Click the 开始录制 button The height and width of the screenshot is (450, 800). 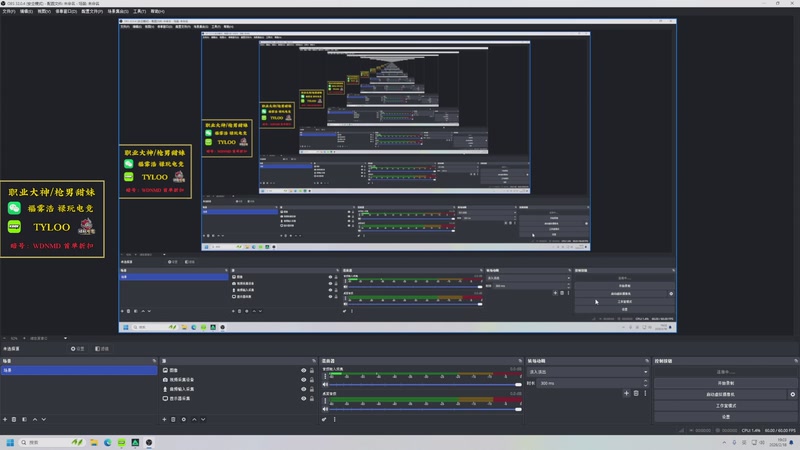tap(726, 383)
